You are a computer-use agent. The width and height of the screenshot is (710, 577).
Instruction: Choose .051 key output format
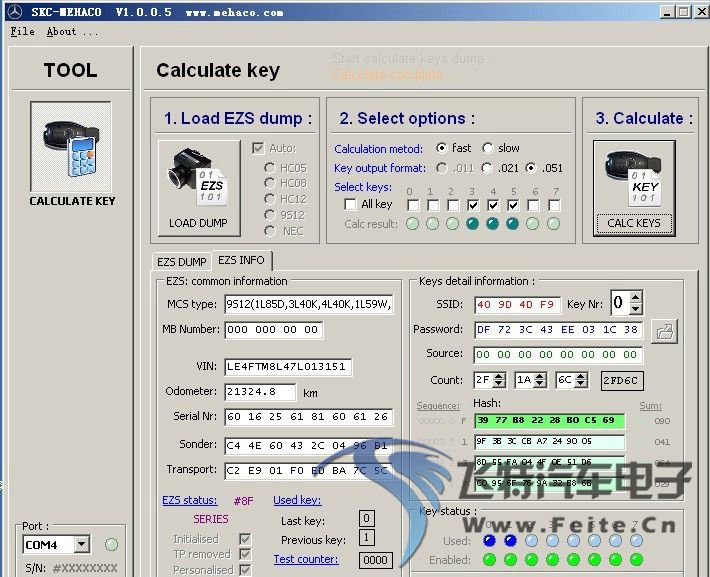pyautogui.click(x=531, y=168)
